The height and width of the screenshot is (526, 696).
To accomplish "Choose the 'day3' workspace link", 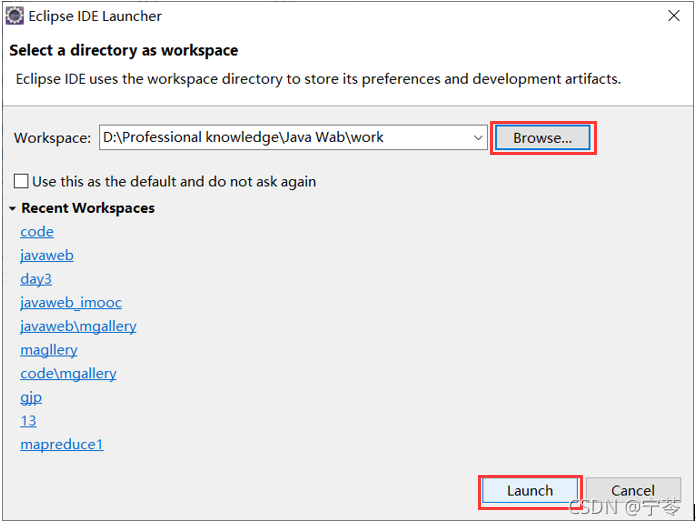I will 36,279.
